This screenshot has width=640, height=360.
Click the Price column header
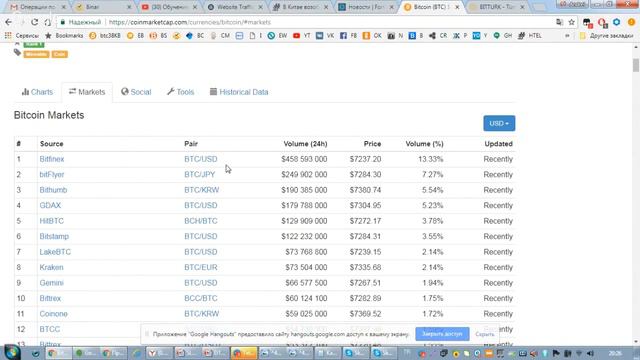(x=372, y=144)
